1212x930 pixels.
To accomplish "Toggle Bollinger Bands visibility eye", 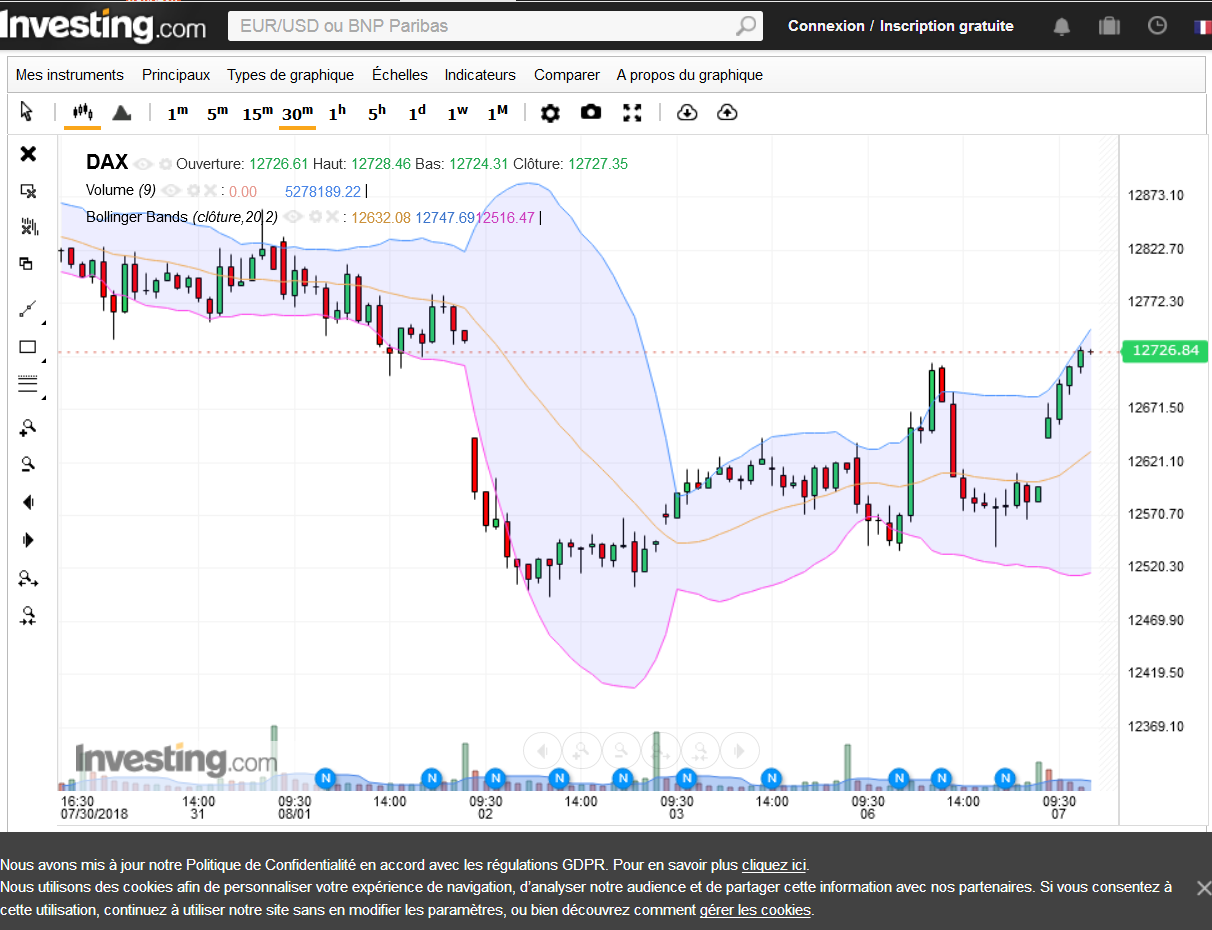I will click(293, 216).
